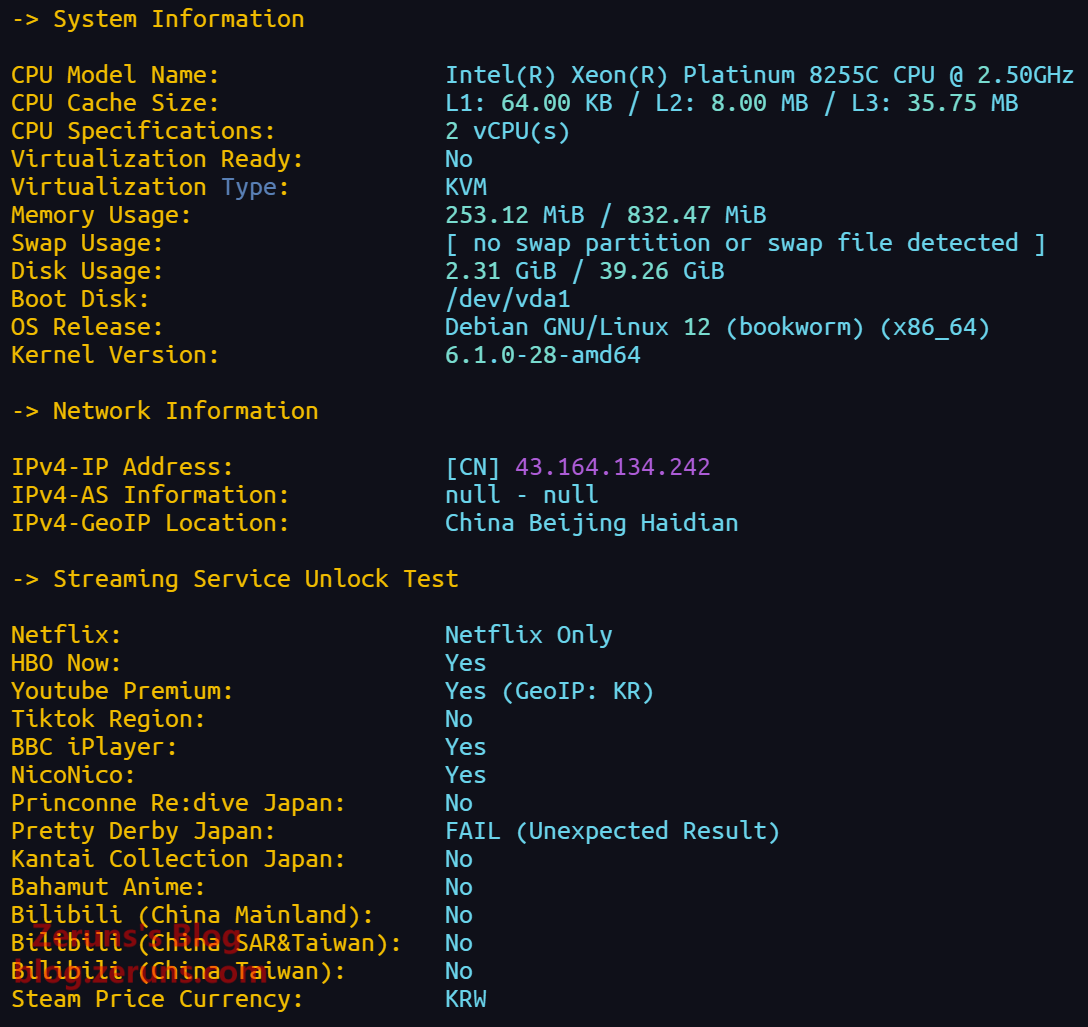
Task: Click the /dev/vda1 boot disk path
Action: (x=507, y=299)
